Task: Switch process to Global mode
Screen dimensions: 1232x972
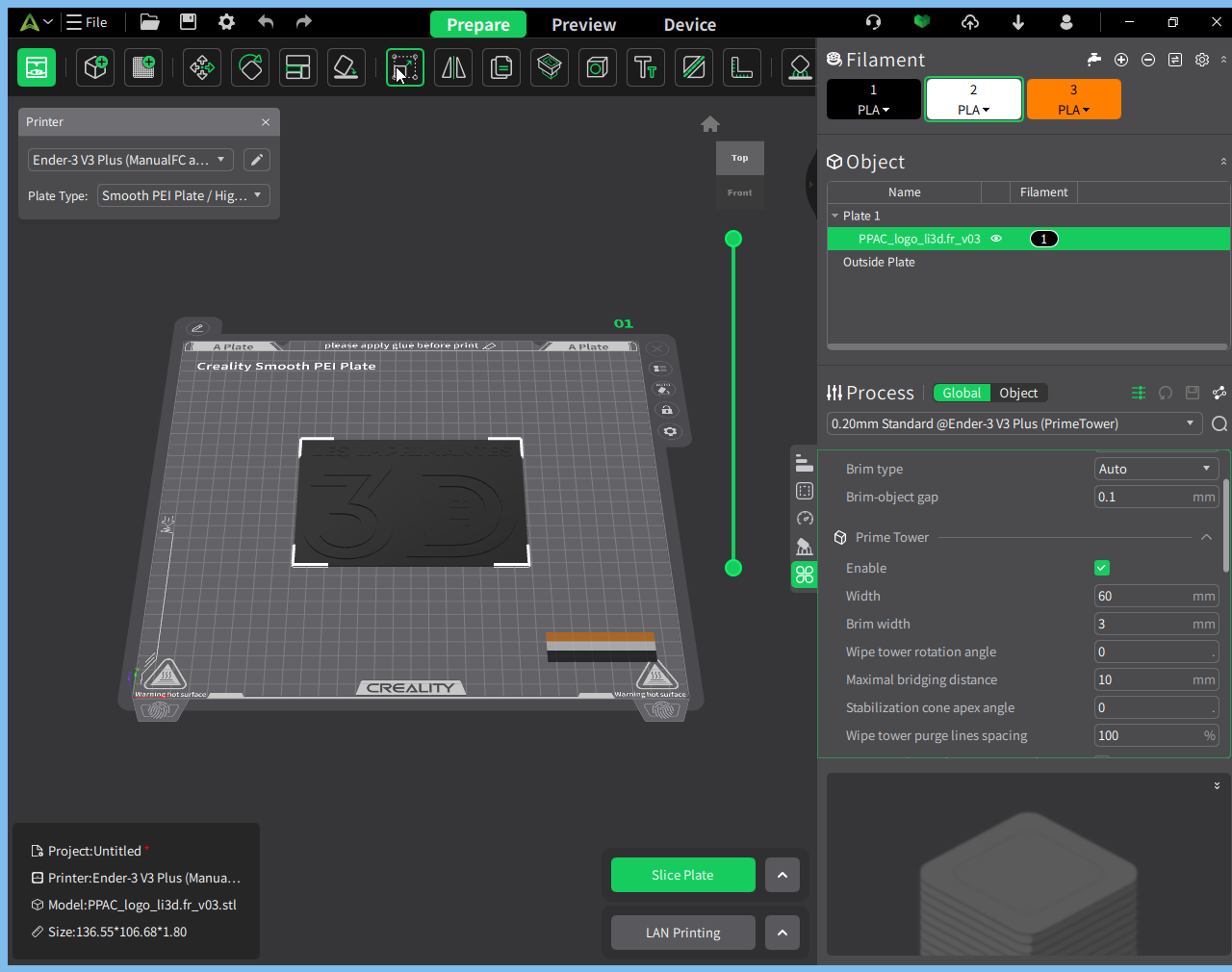Action: (962, 393)
